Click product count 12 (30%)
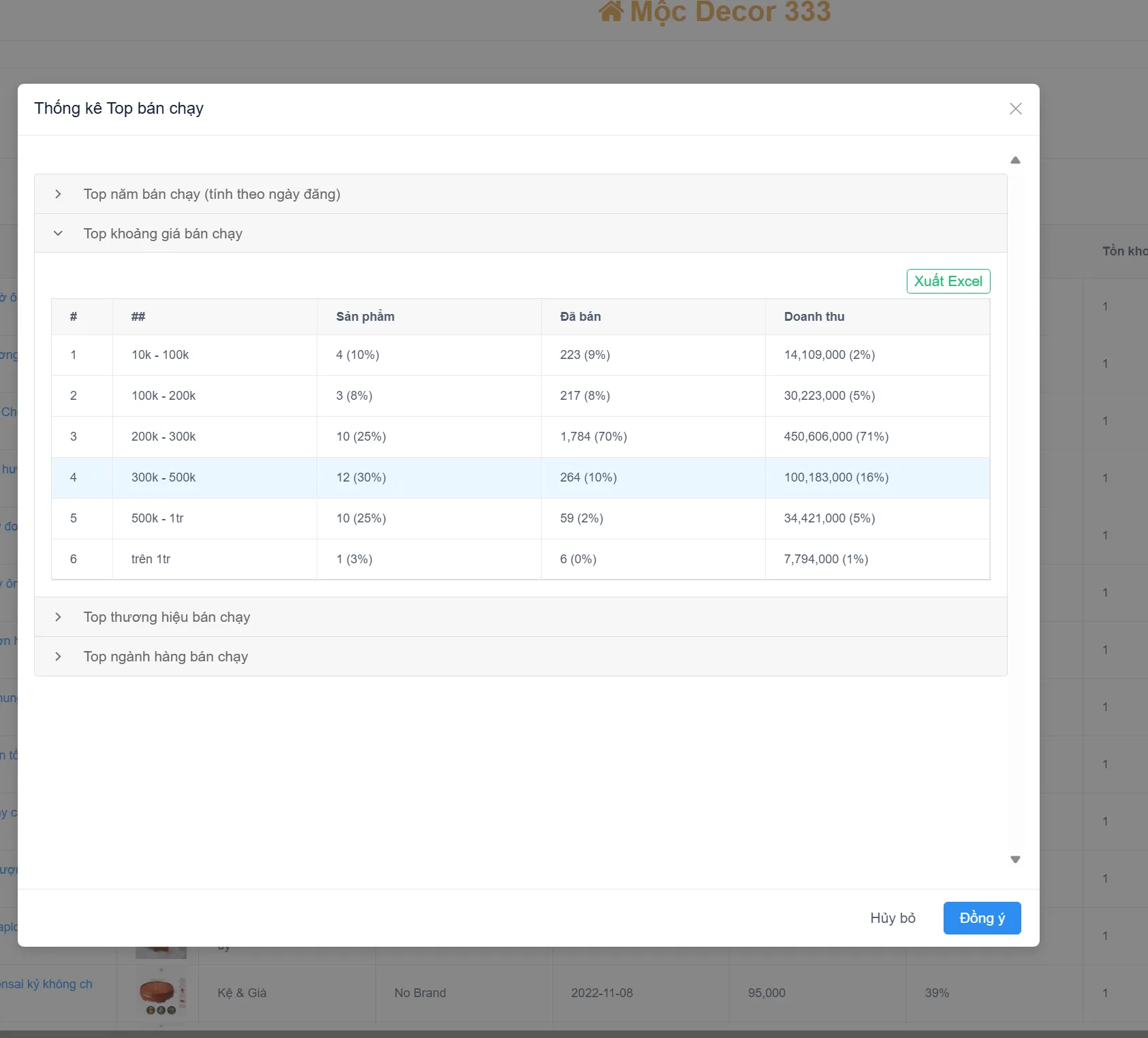1148x1038 pixels. pyautogui.click(x=361, y=477)
